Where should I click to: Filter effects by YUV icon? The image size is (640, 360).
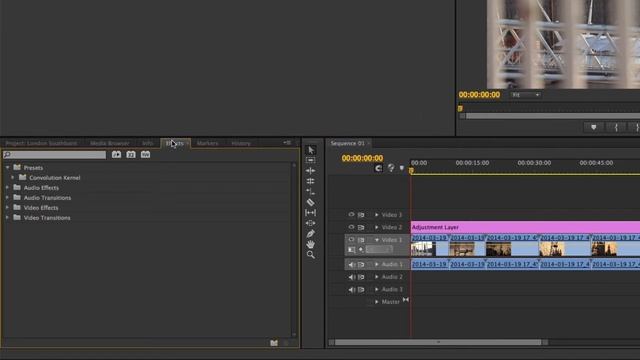[145, 155]
